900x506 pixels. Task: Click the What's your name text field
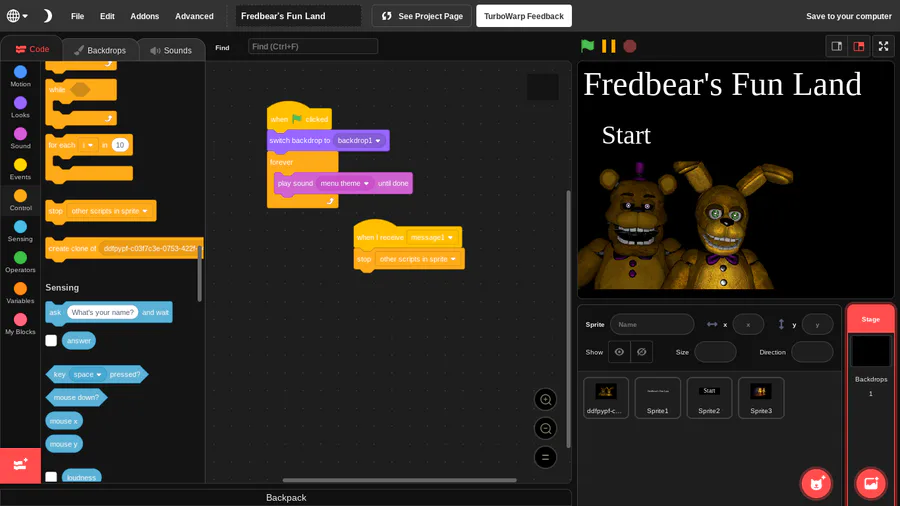(102, 313)
